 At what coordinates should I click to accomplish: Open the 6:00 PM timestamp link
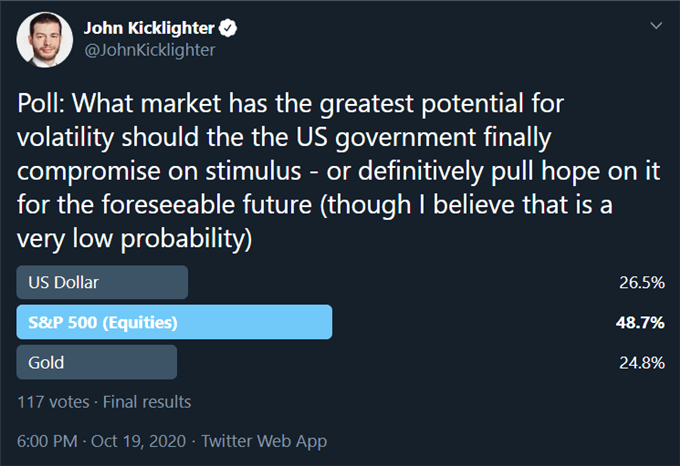pos(47,441)
